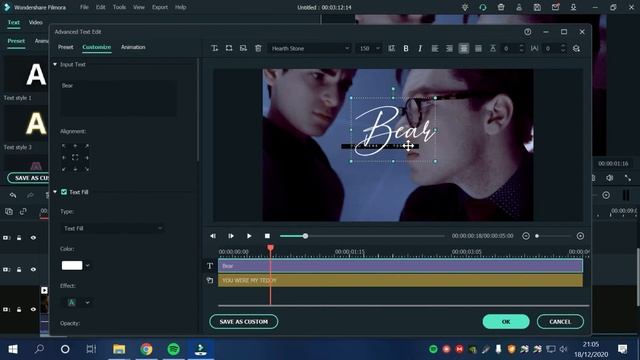Click the Add Image icon in the toolbar
Image resolution: width=640 pixels, height=360 pixels.
[x=243, y=48]
